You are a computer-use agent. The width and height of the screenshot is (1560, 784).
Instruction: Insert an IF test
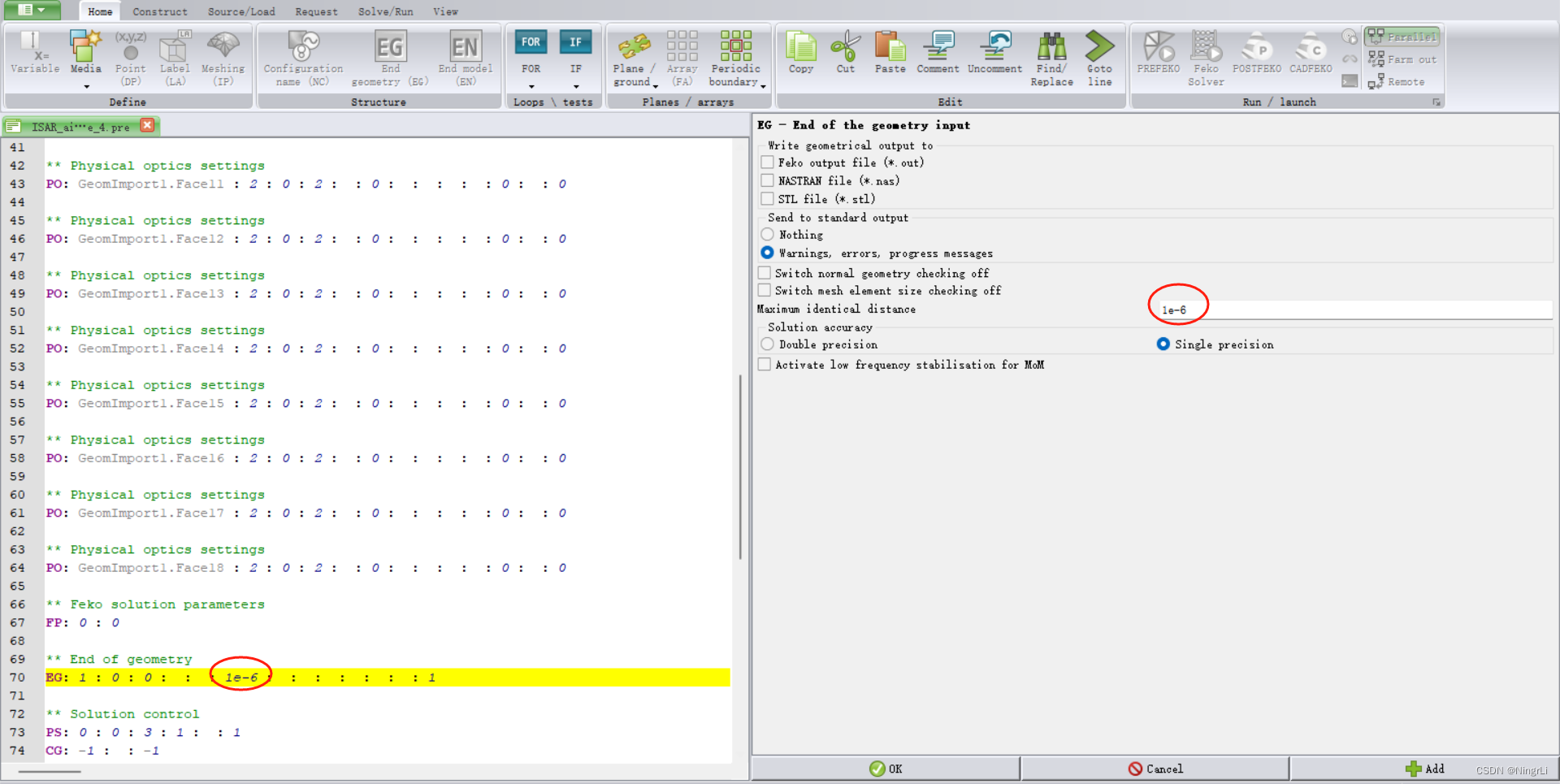tap(575, 51)
